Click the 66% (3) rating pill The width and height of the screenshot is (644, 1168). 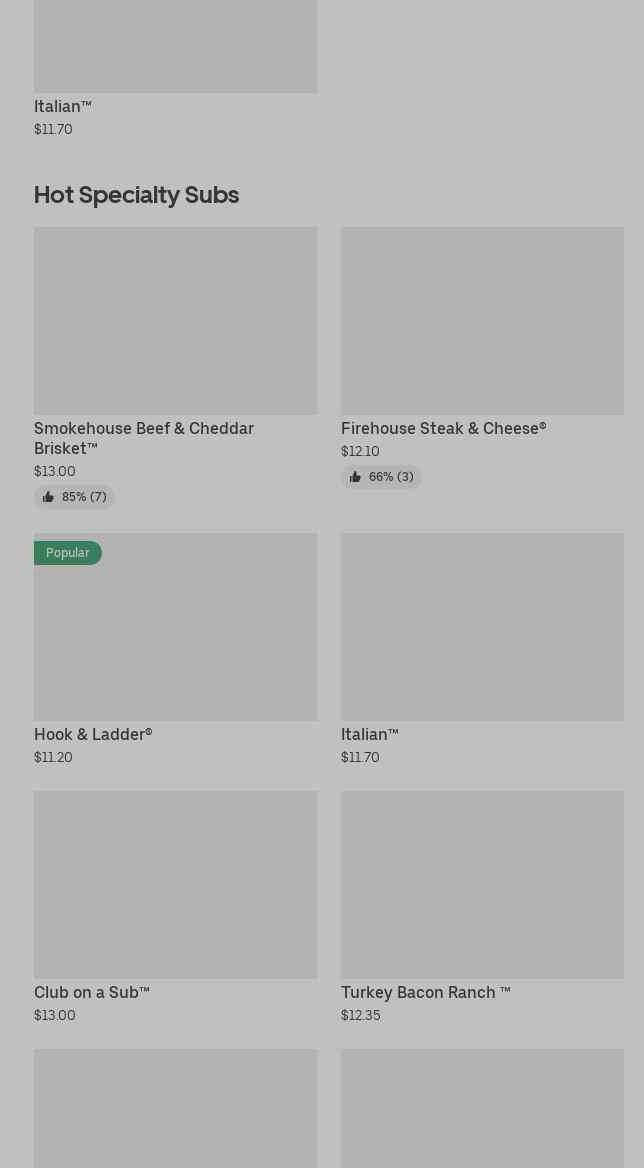click(x=381, y=477)
